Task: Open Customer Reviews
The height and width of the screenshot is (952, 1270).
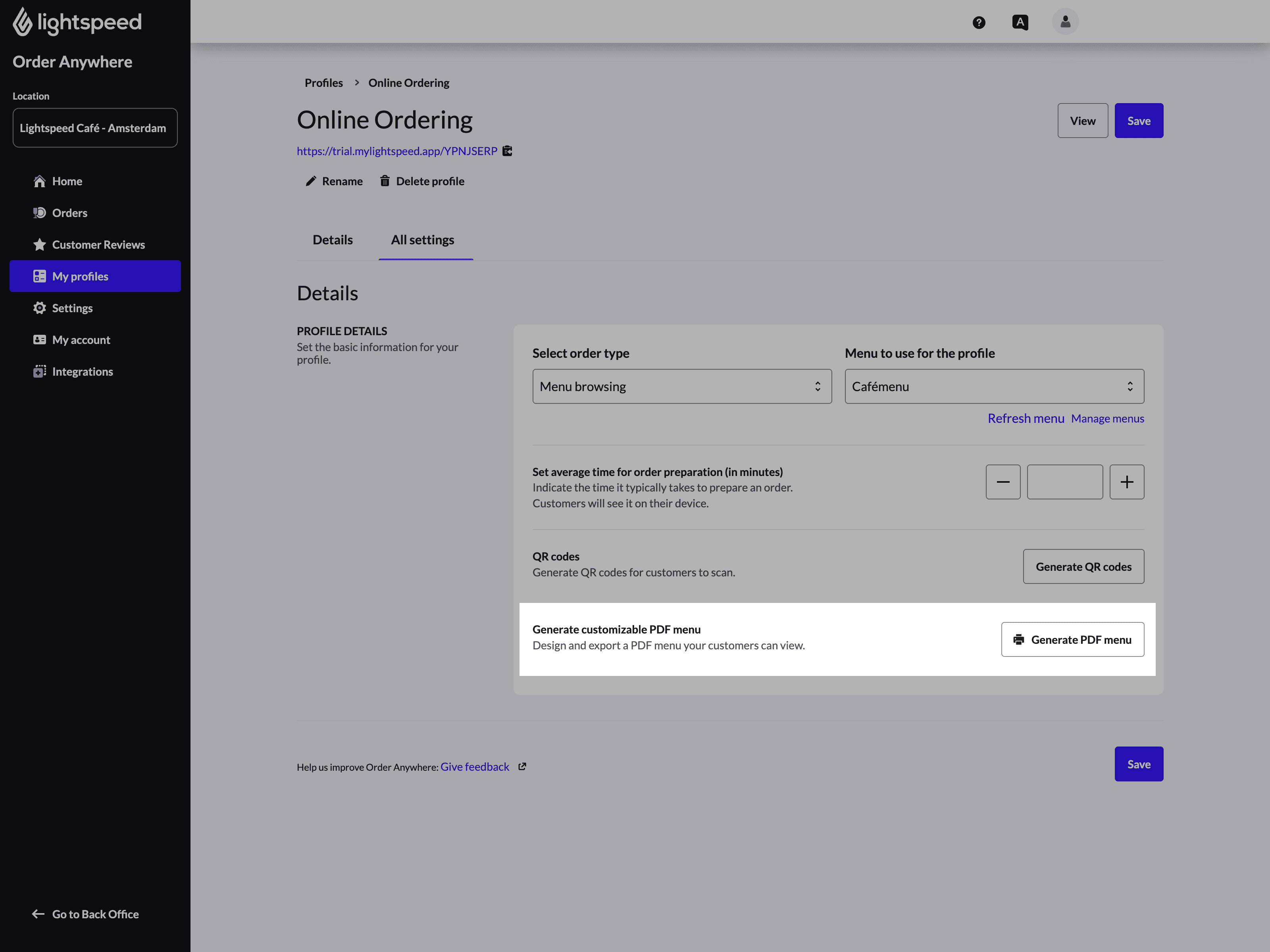Action: (x=98, y=244)
